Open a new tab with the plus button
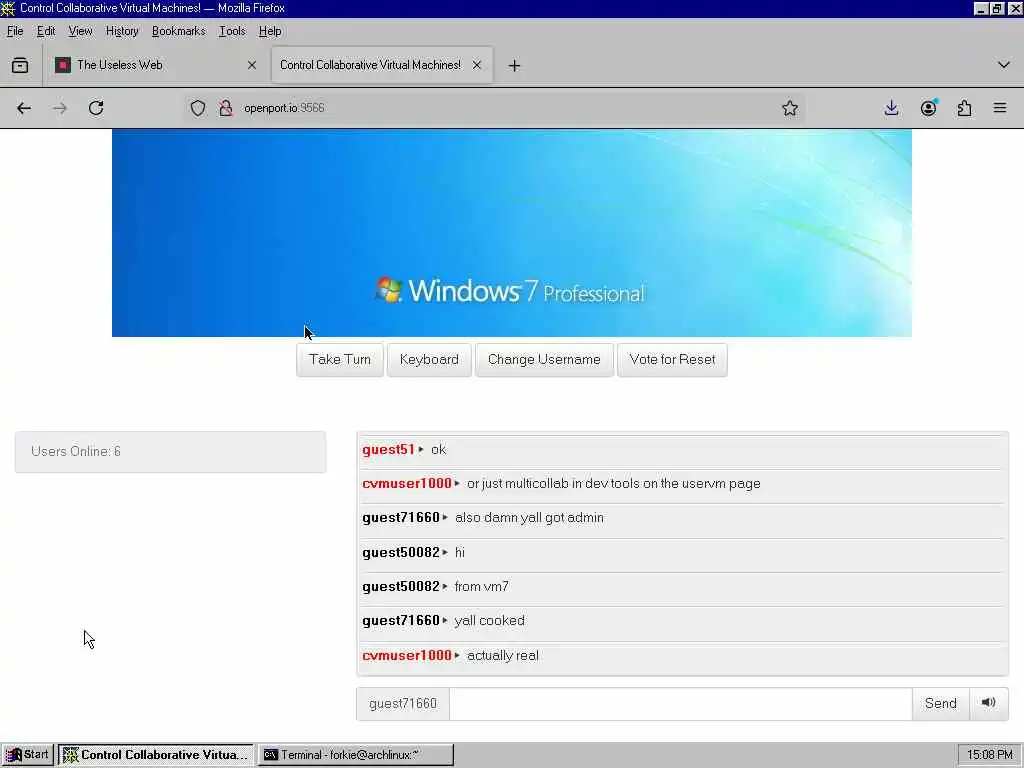This screenshot has width=1024, height=768. coord(514,65)
